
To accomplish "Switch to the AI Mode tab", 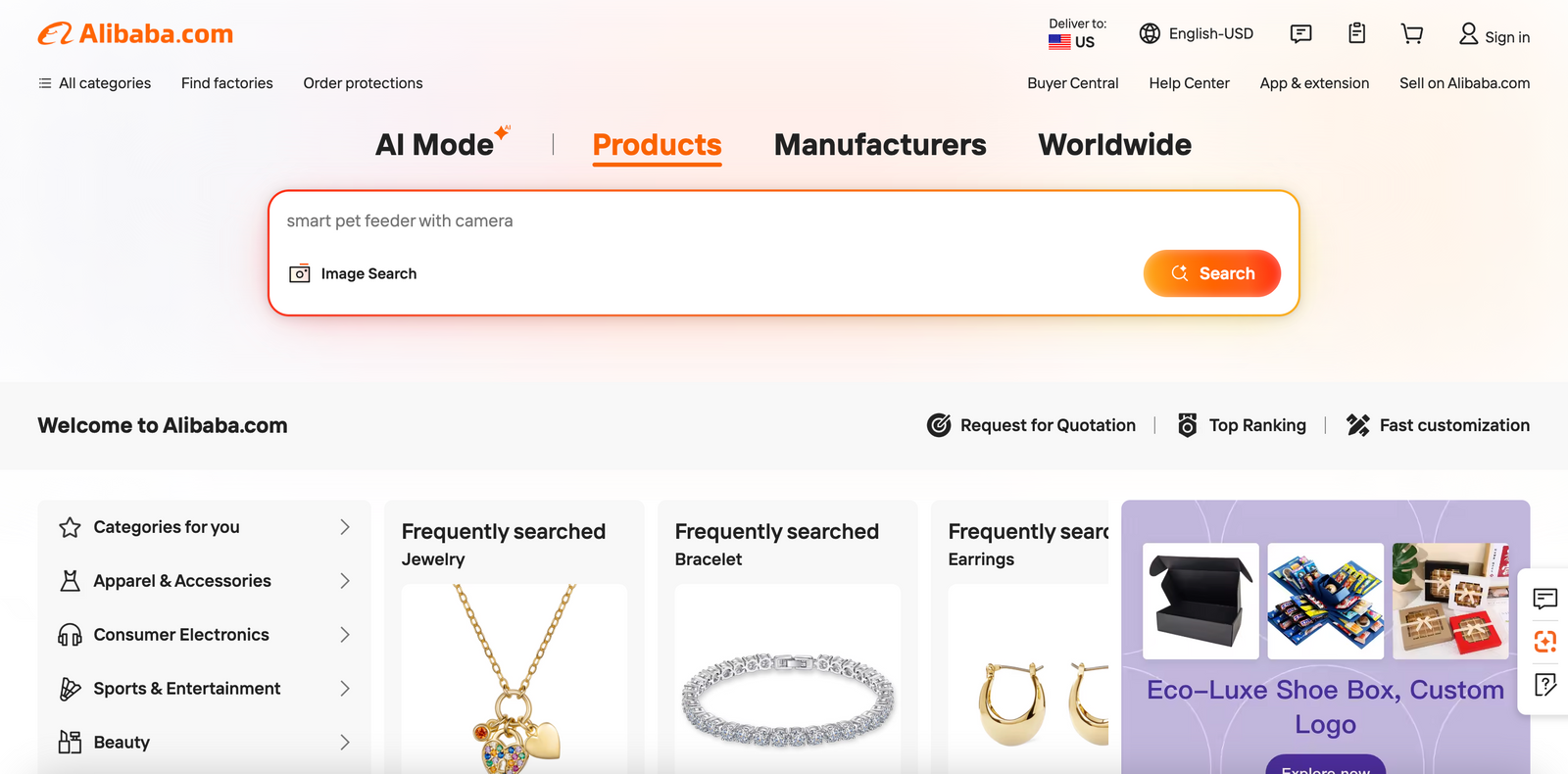I will pos(435,145).
